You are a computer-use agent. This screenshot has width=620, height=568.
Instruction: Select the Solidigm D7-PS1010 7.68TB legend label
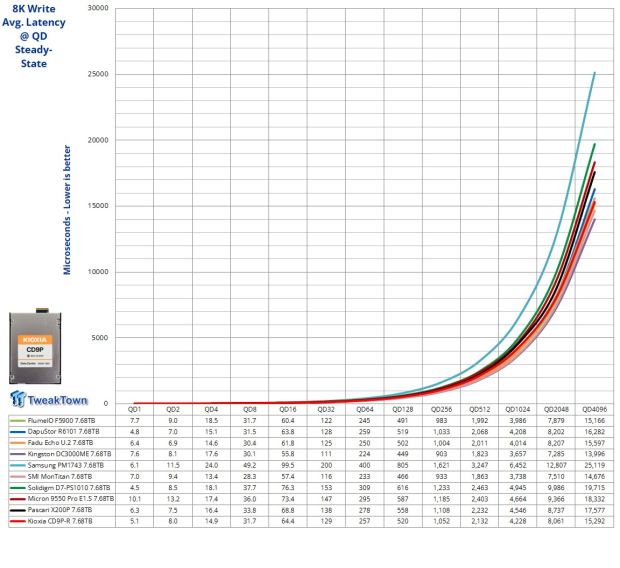pyautogui.click(x=69, y=488)
